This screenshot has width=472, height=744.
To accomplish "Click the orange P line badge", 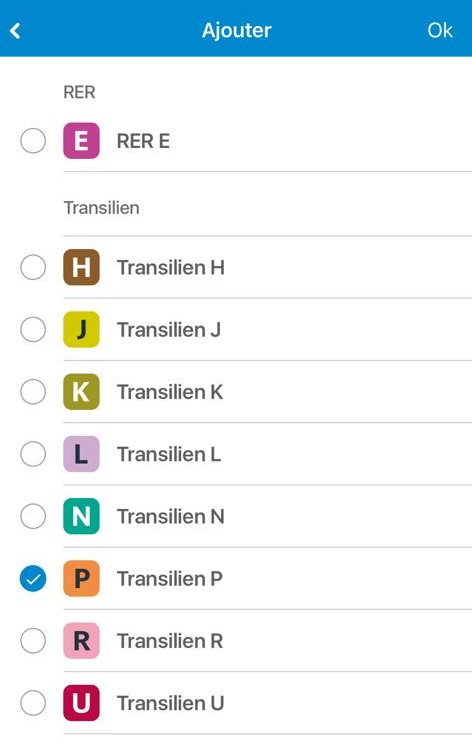I will [81, 578].
